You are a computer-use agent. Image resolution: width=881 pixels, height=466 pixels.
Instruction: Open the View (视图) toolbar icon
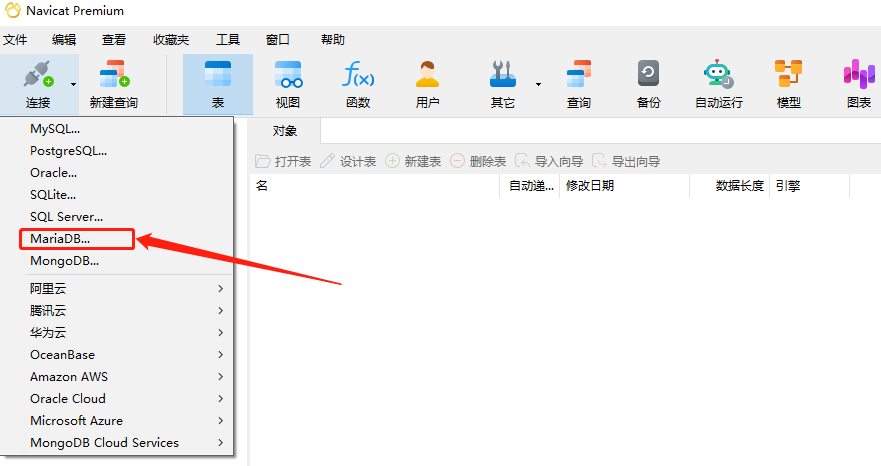288,74
